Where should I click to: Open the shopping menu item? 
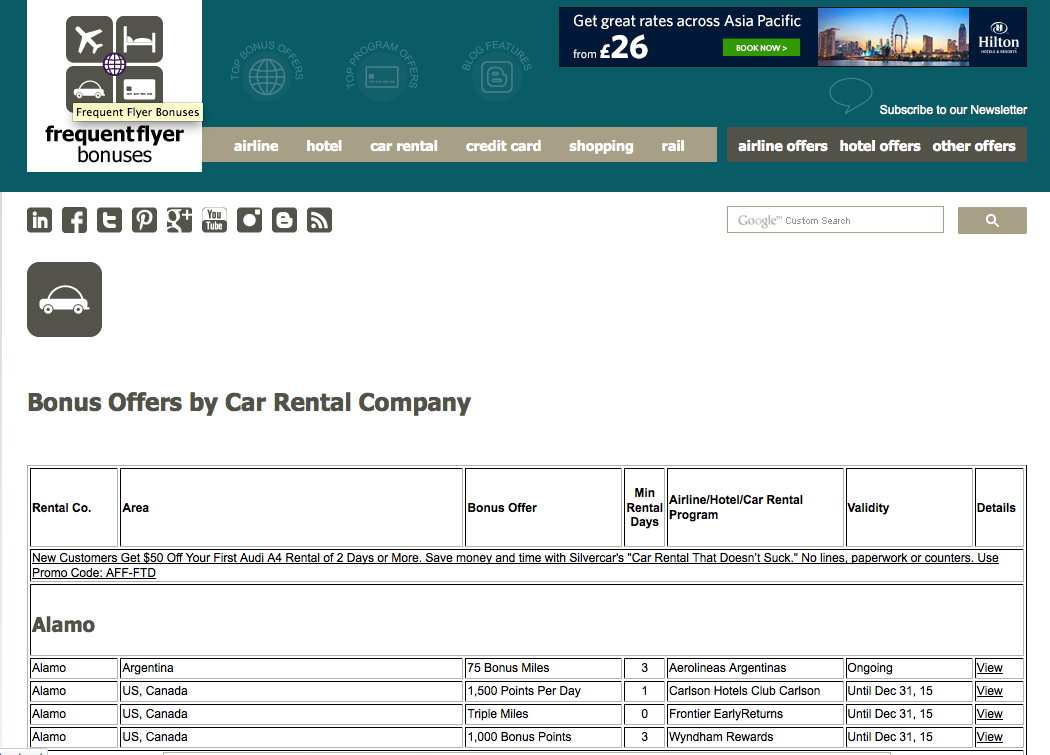[601, 146]
